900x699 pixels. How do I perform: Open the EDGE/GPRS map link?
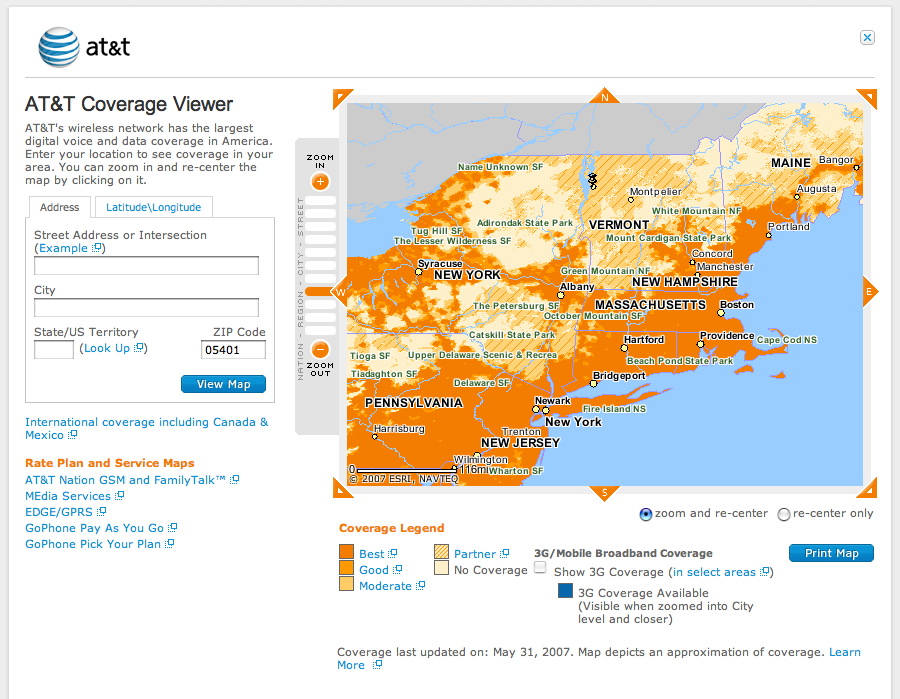[x=59, y=512]
